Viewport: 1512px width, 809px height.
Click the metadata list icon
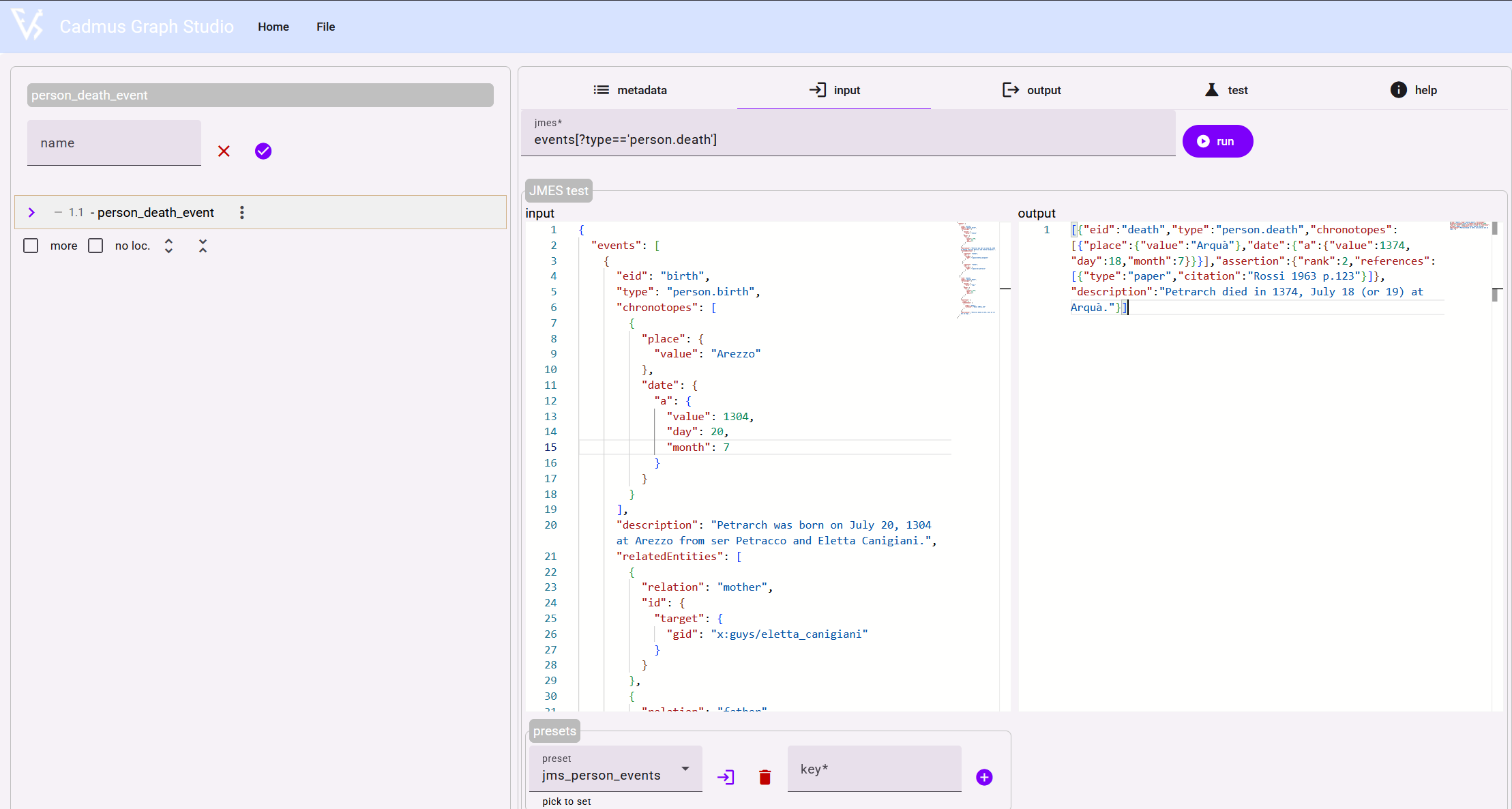click(601, 89)
